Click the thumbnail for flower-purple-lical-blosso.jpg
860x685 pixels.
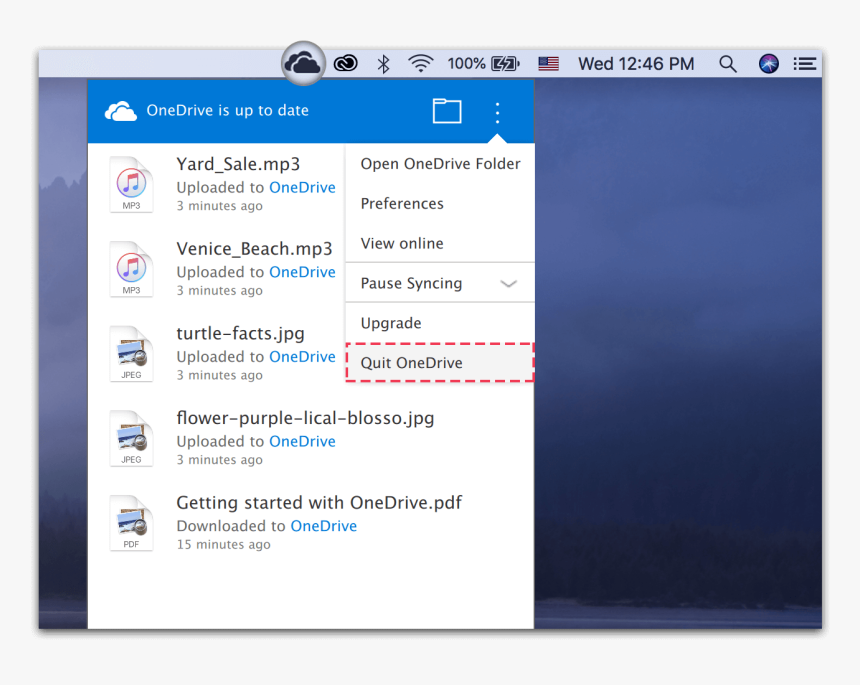click(x=131, y=438)
